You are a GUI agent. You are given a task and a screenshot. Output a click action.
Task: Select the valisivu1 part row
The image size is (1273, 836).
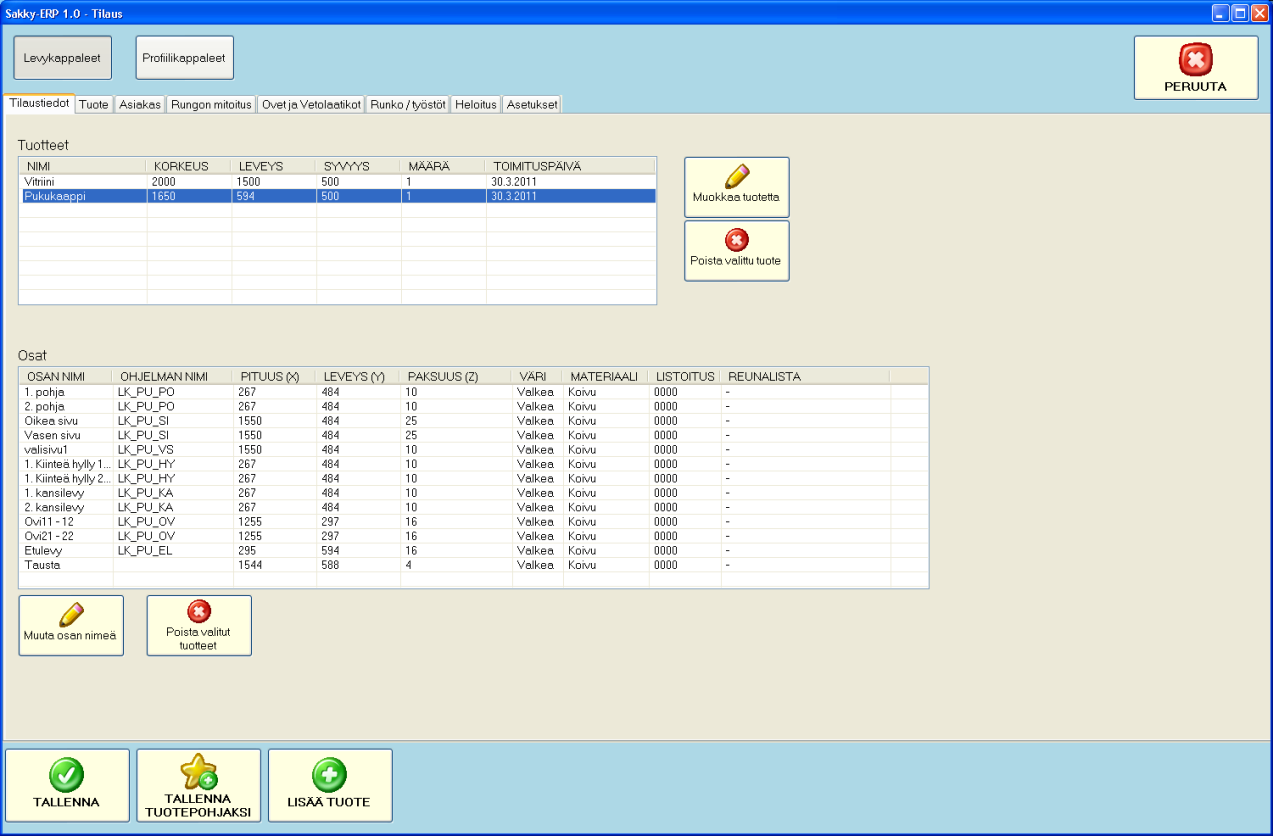click(474, 450)
